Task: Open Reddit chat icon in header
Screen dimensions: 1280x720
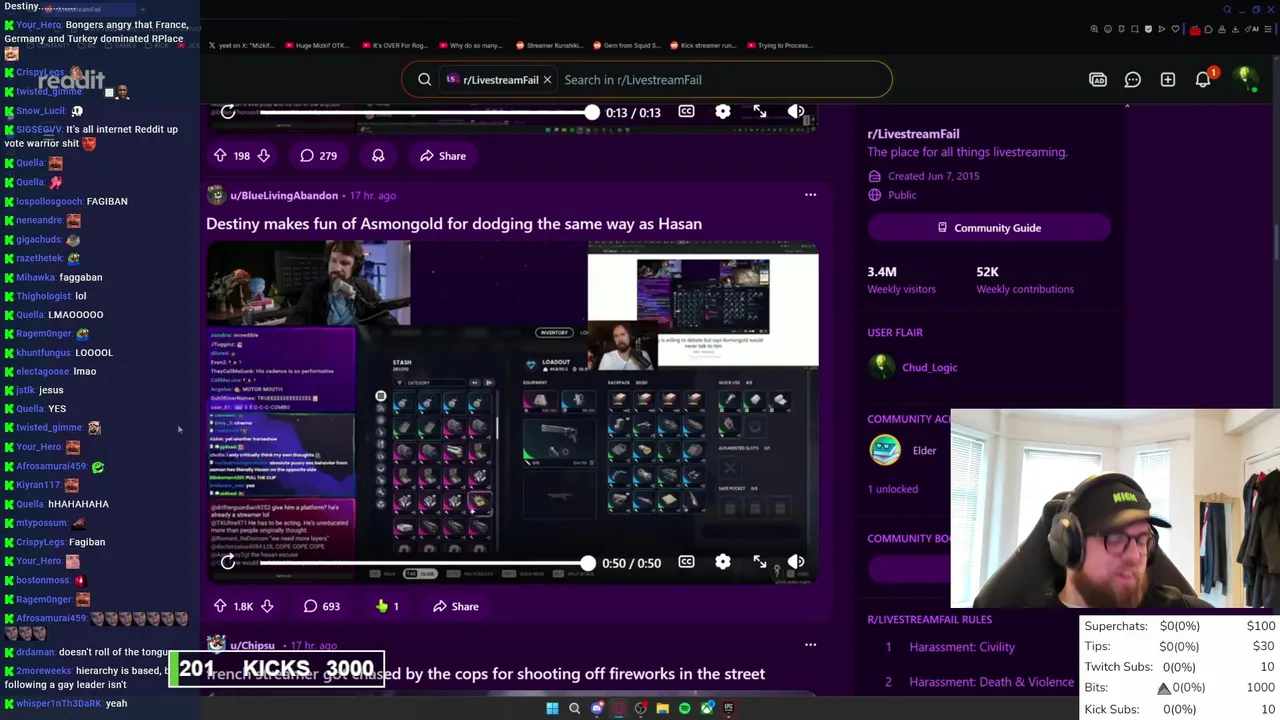Action: 1133,80
